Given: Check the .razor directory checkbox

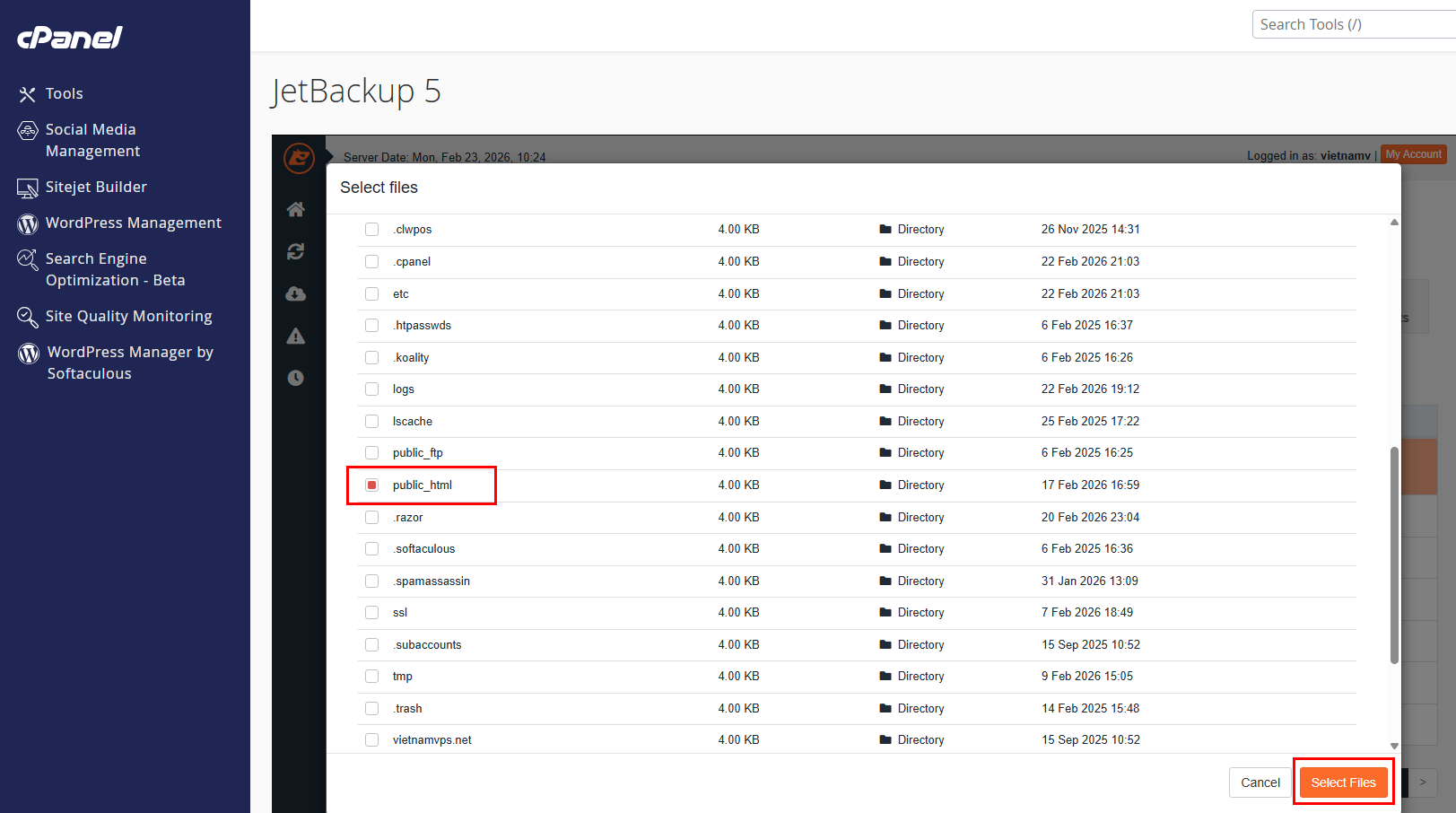Looking at the screenshot, I should pos(371,518).
